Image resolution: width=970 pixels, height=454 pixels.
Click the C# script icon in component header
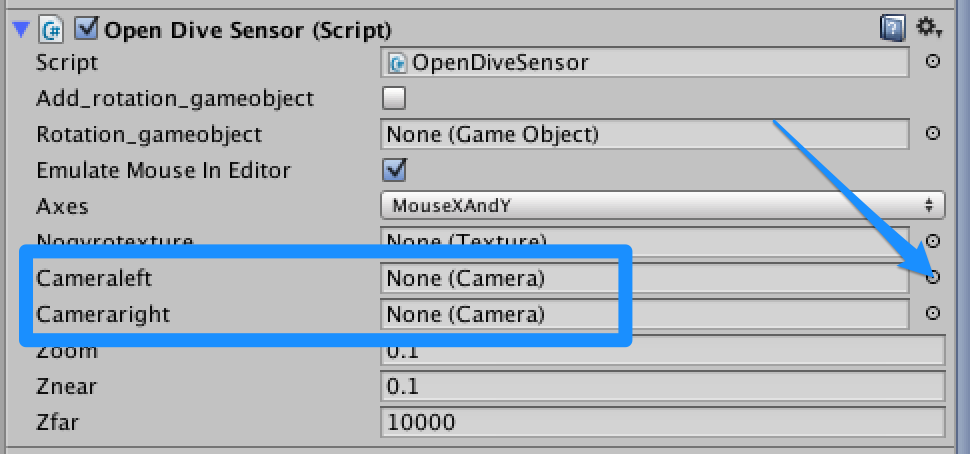[x=51, y=29]
